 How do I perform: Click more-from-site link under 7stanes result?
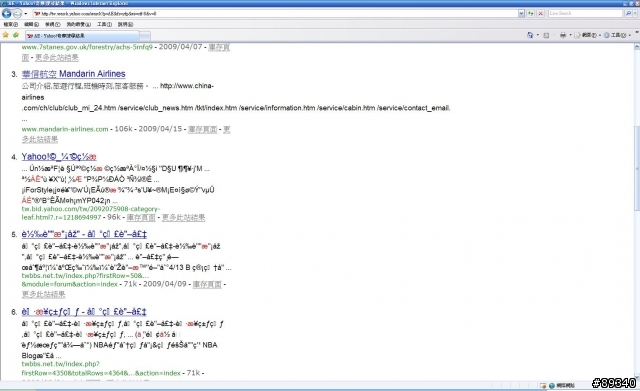57,58
